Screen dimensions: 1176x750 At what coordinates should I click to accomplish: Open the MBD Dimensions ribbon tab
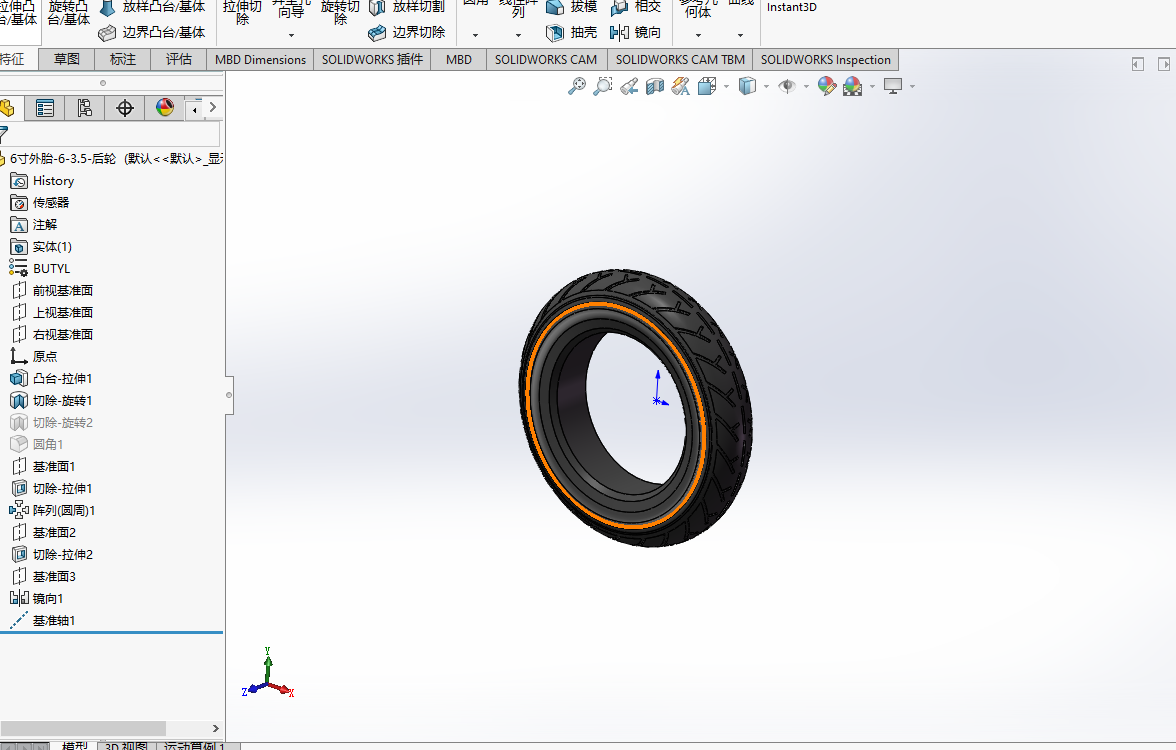coord(260,59)
